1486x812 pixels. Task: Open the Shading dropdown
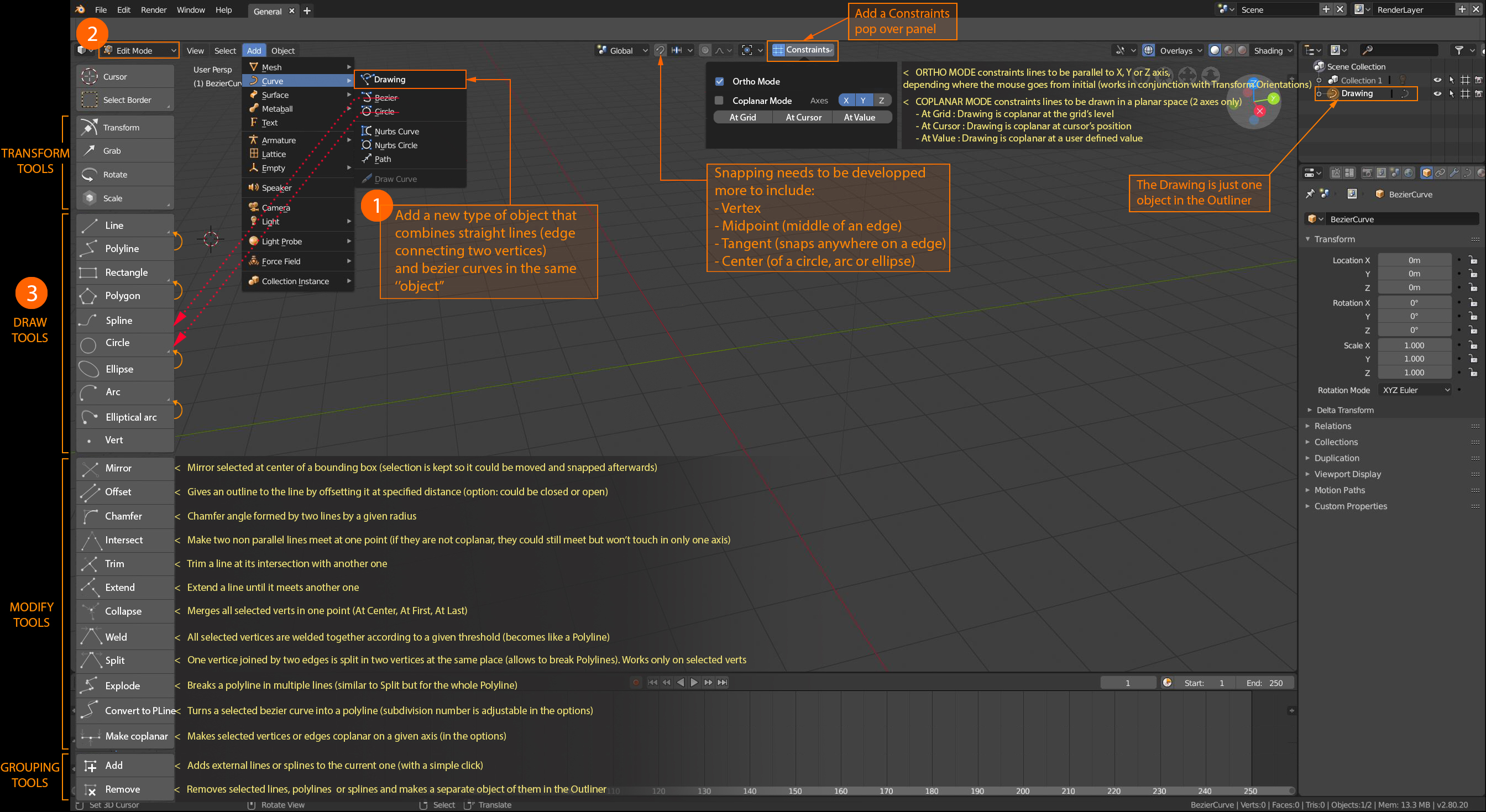coord(1273,50)
